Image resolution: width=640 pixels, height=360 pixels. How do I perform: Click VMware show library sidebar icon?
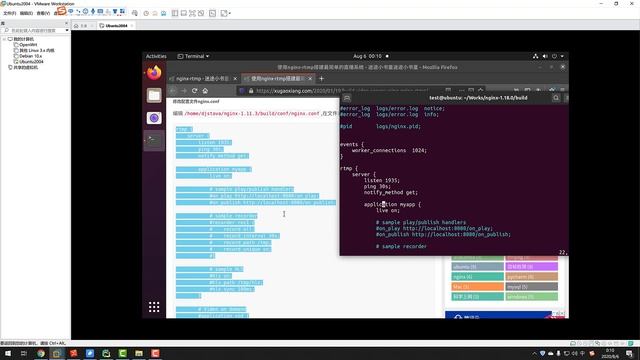[x=175, y=13]
